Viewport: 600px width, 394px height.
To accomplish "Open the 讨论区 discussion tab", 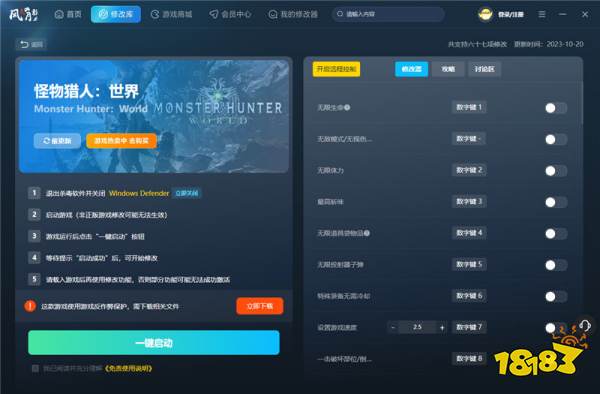I will point(484,69).
